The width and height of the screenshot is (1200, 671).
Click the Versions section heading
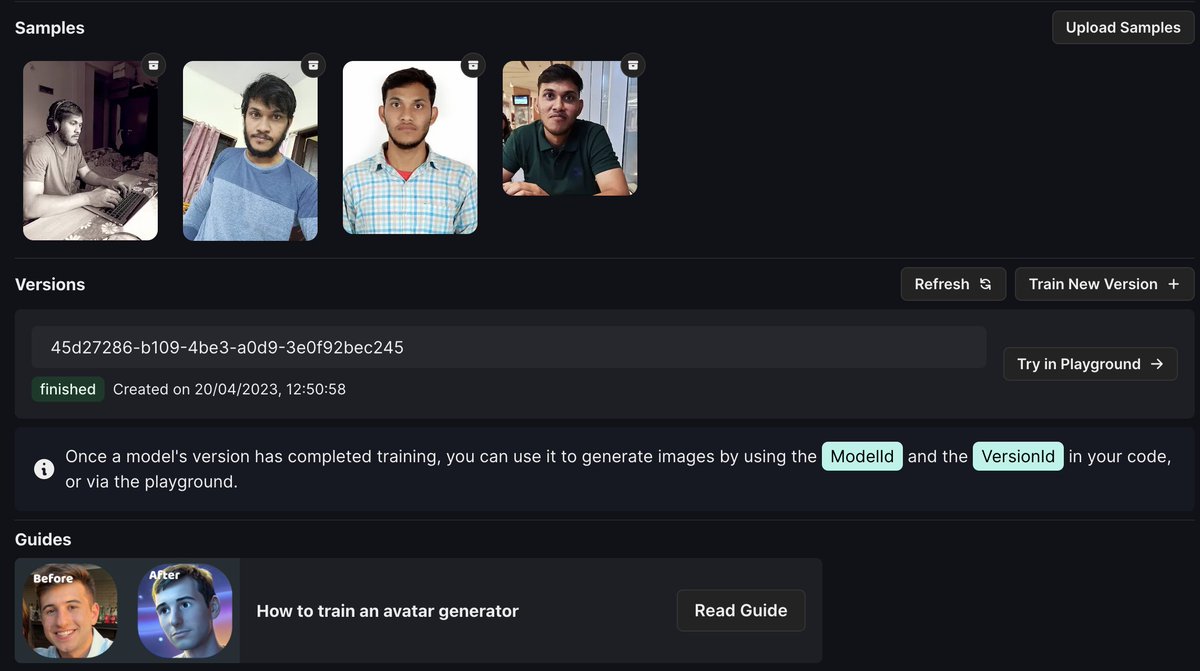click(50, 284)
